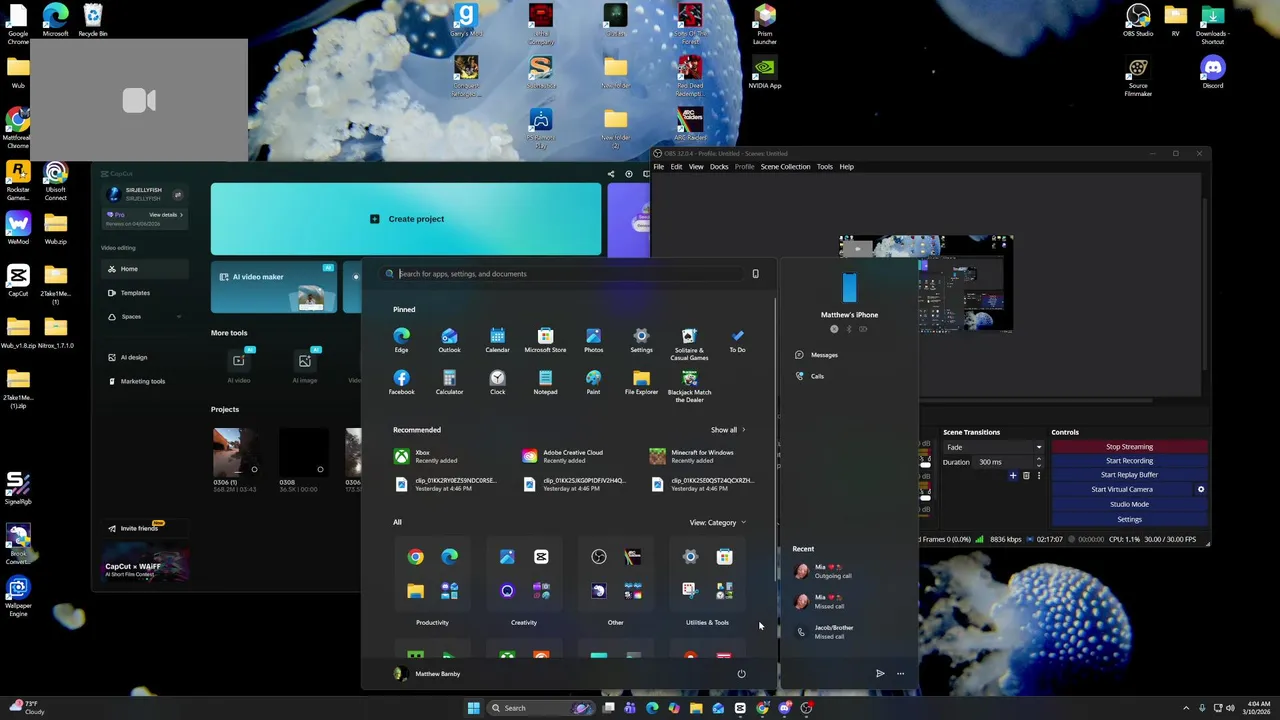The image size is (1280, 720).
Task: Expand View: Category dropdown
Action: 717,522
